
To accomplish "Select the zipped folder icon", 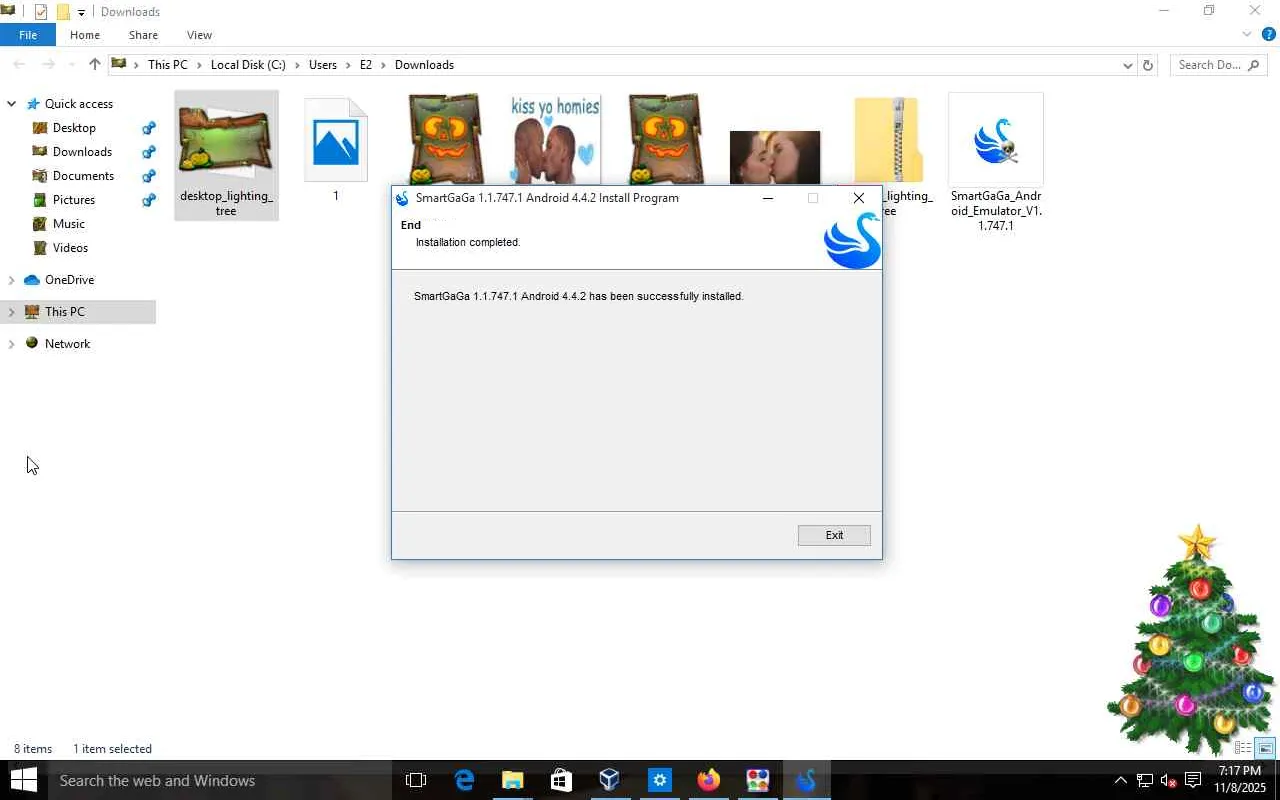I will tap(888, 140).
